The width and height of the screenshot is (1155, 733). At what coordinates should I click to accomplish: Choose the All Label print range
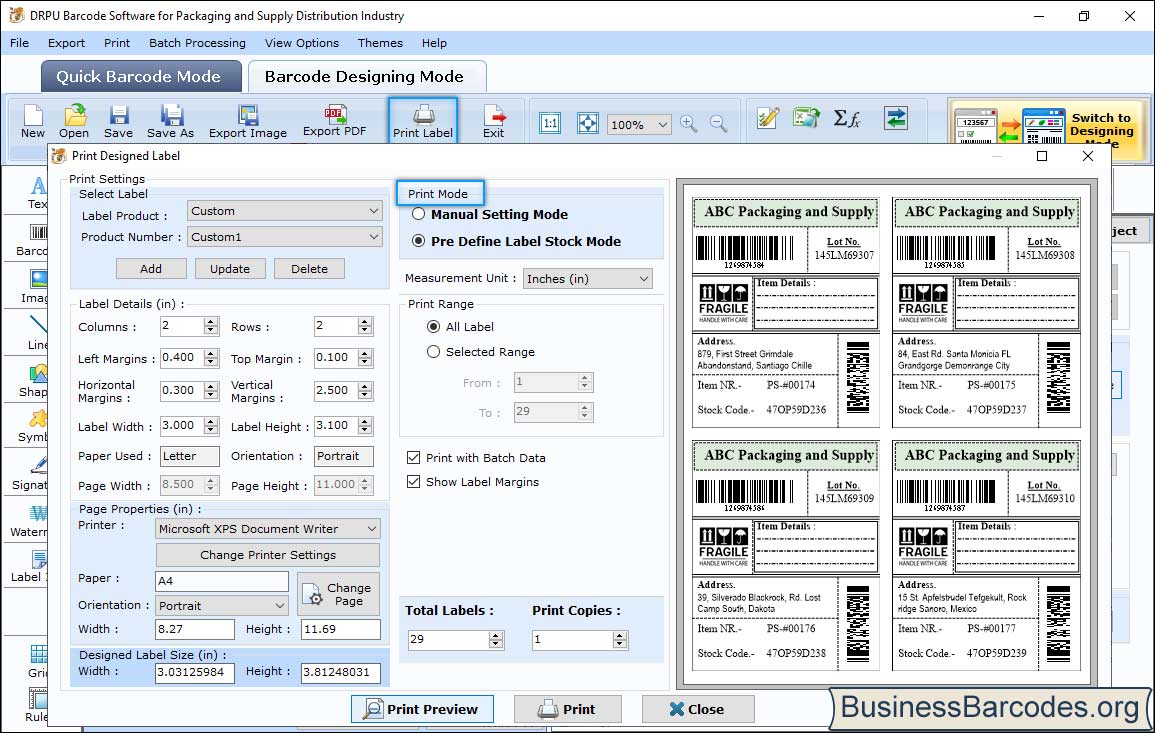pyautogui.click(x=433, y=326)
